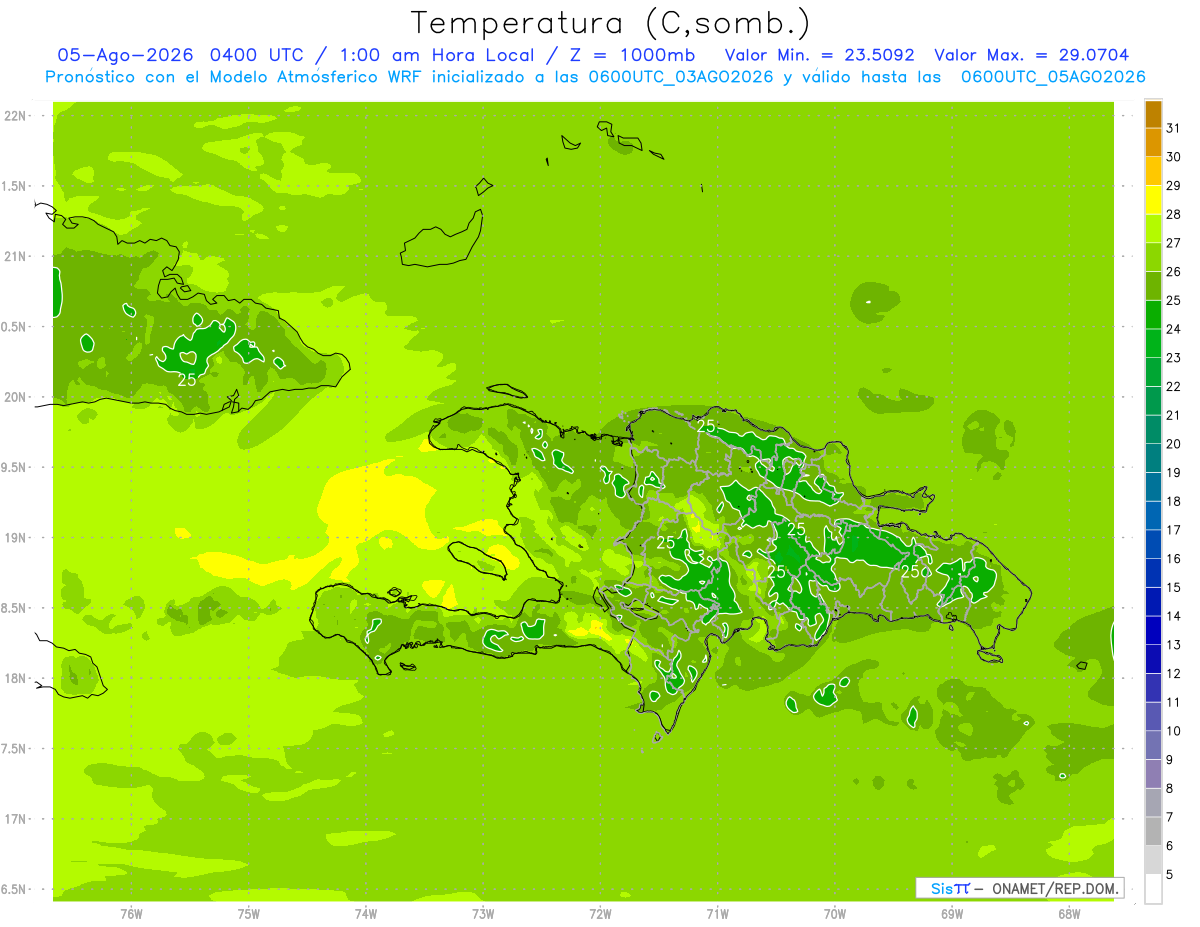
Task: Click the 68W longitude axis label
Action: pyautogui.click(x=1068, y=914)
